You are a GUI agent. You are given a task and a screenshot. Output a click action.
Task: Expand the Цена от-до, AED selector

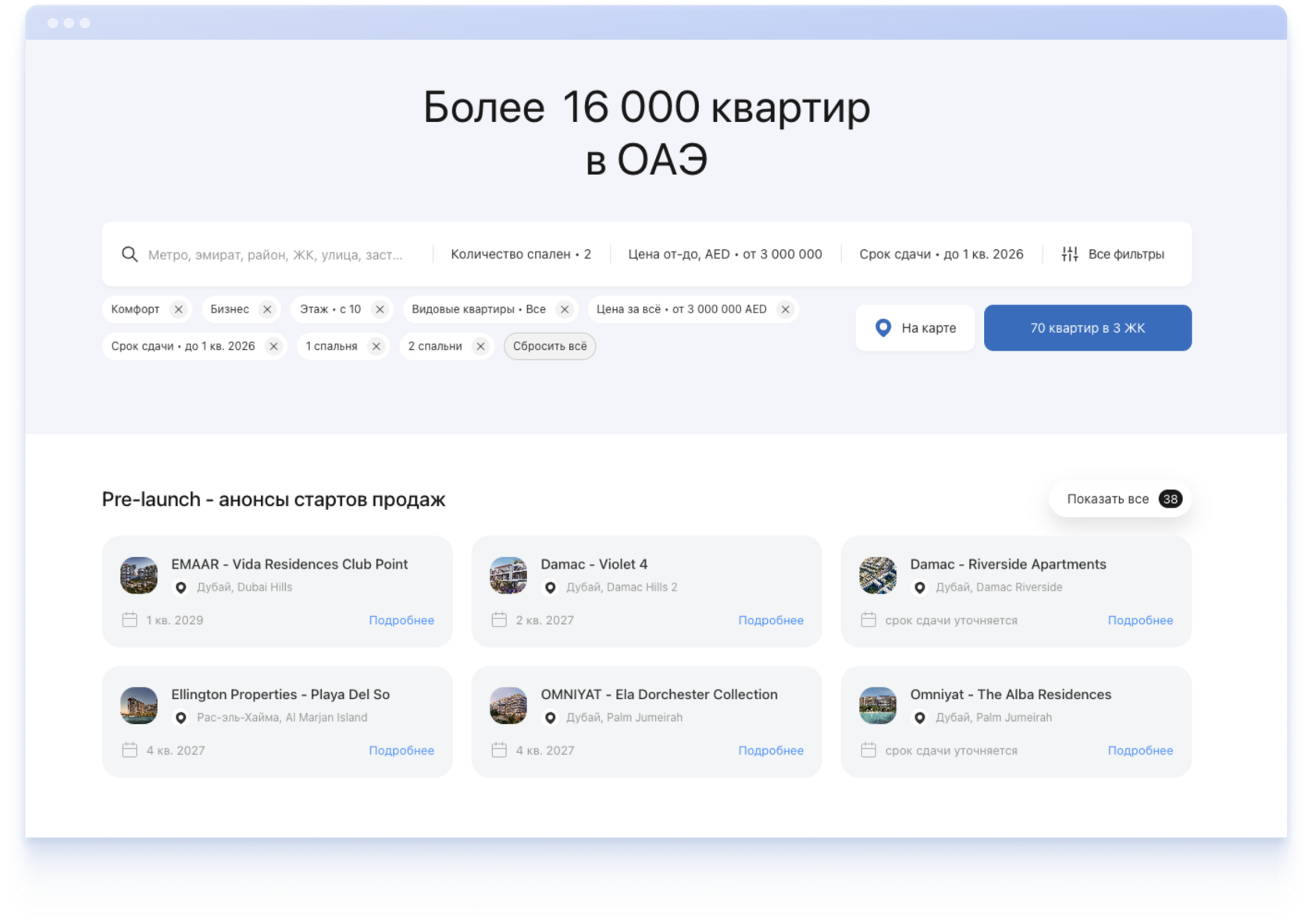pyautogui.click(x=725, y=255)
